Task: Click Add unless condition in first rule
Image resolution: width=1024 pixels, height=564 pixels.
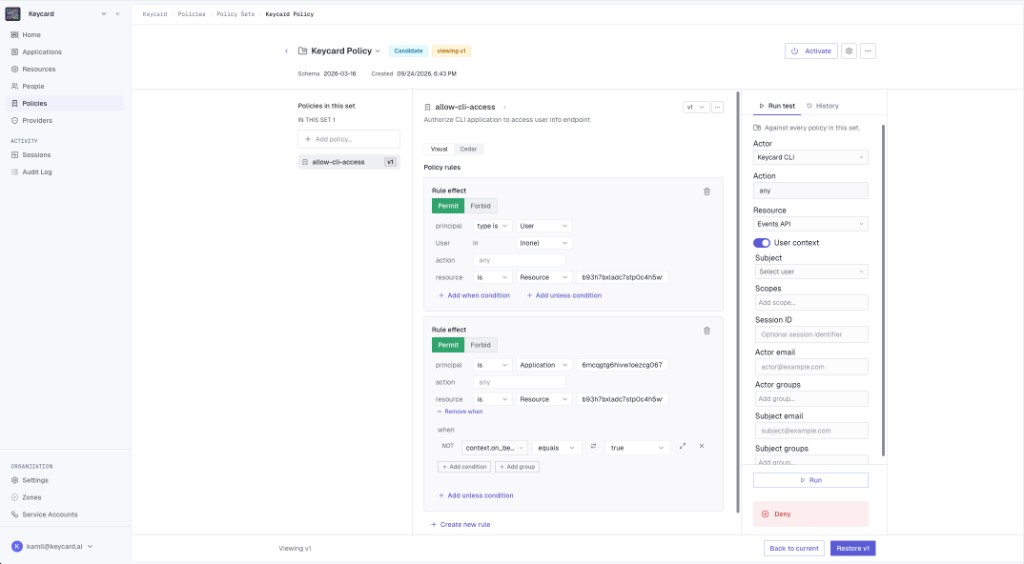Action: (x=564, y=296)
